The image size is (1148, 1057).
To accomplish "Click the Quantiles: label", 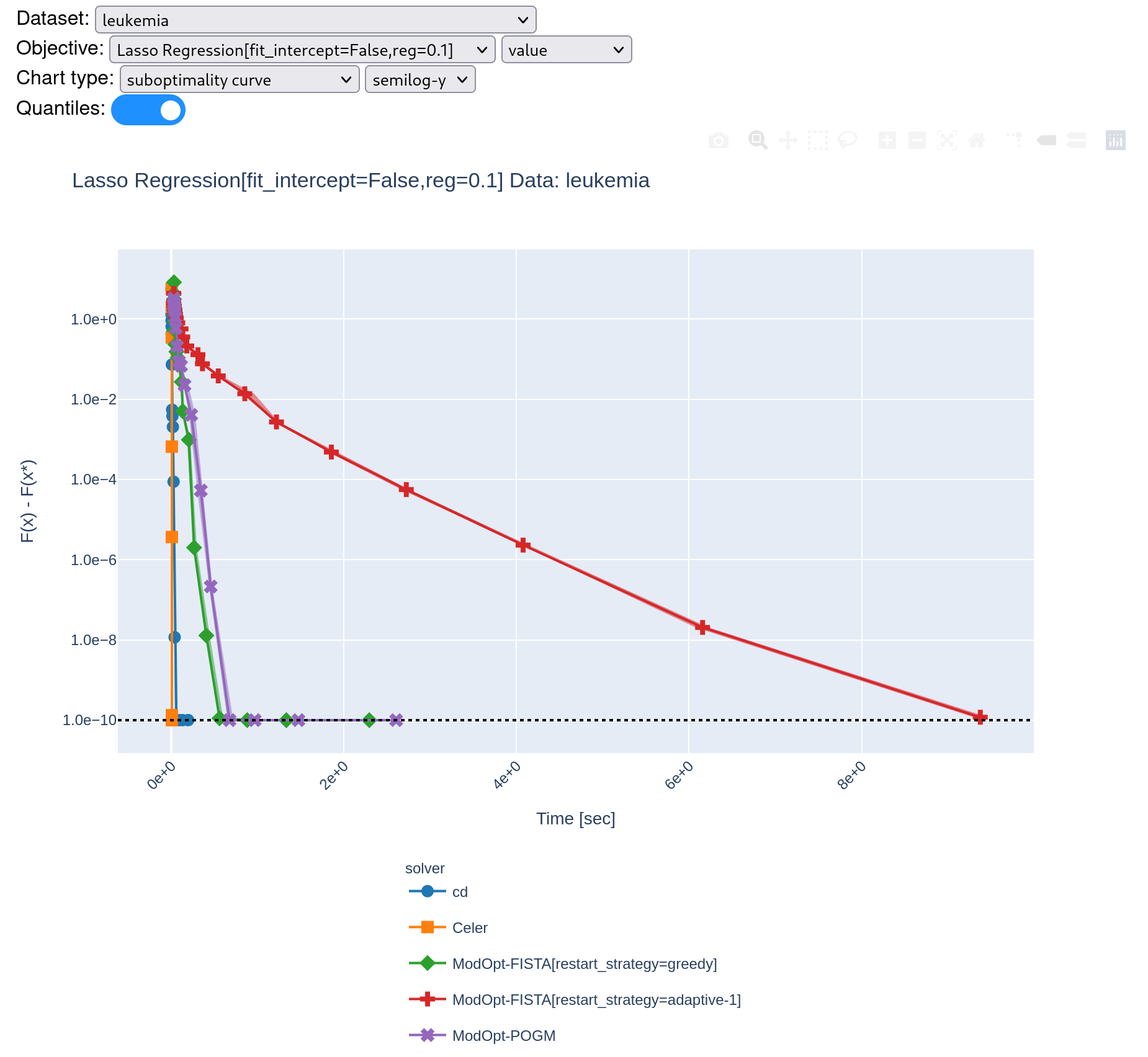I will [x=61, y=109].
